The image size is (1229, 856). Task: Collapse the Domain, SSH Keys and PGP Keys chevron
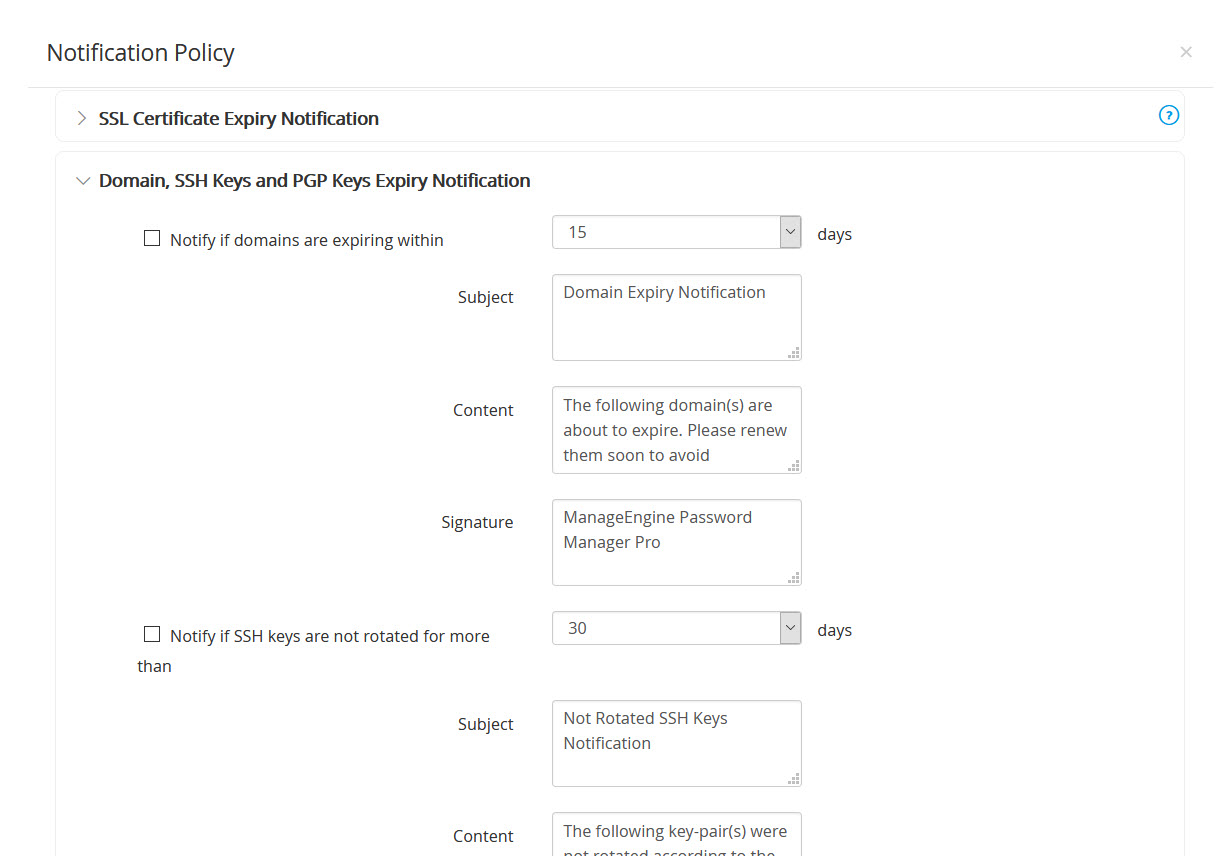[82, 181]
